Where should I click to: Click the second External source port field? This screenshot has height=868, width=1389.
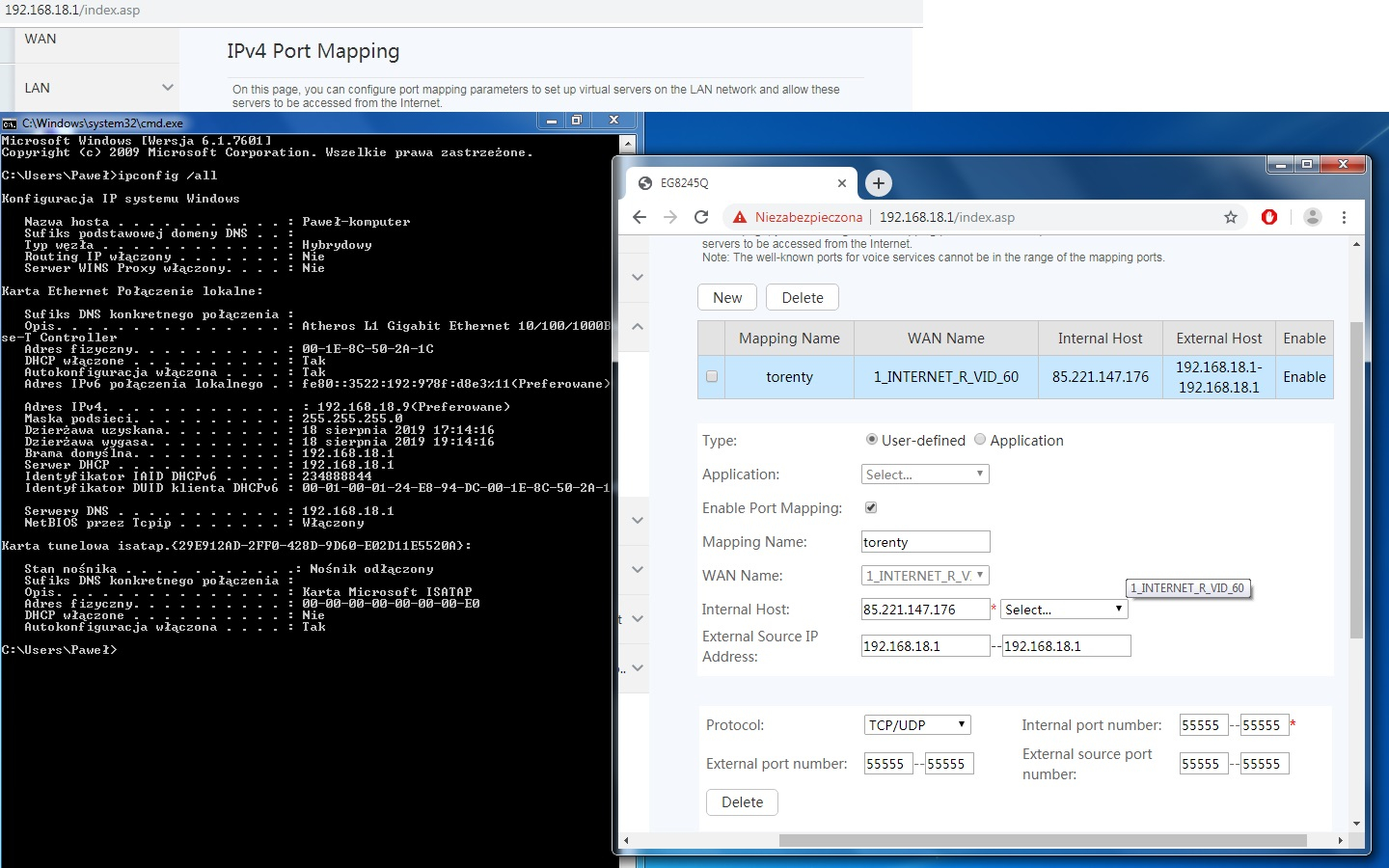point(1265,764)
